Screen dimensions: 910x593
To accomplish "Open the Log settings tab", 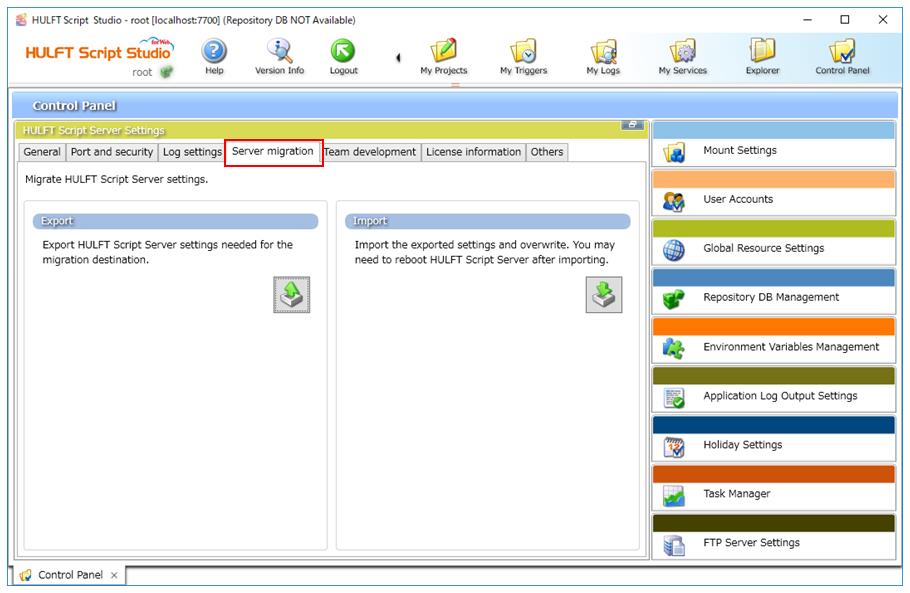I will point(192,152).
